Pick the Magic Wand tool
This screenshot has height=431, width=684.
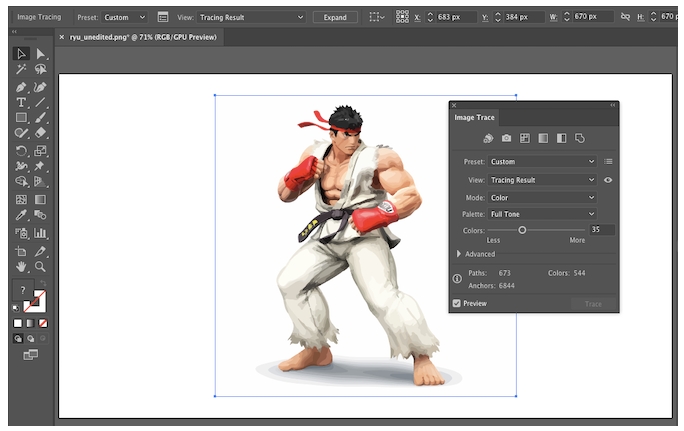[21, 70]
